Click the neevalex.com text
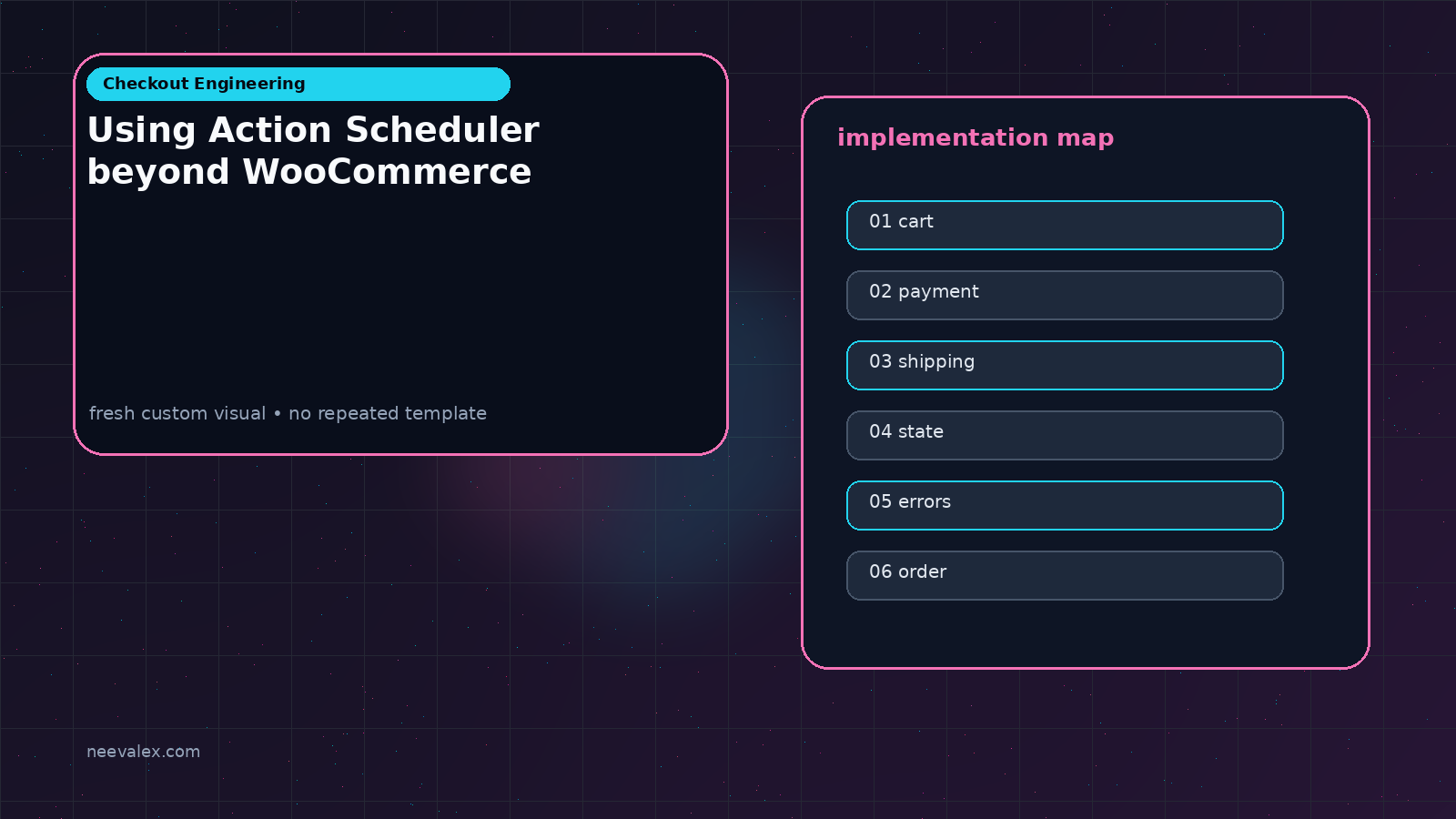Screen dimensions: 1456x819 tap(143, 752)
